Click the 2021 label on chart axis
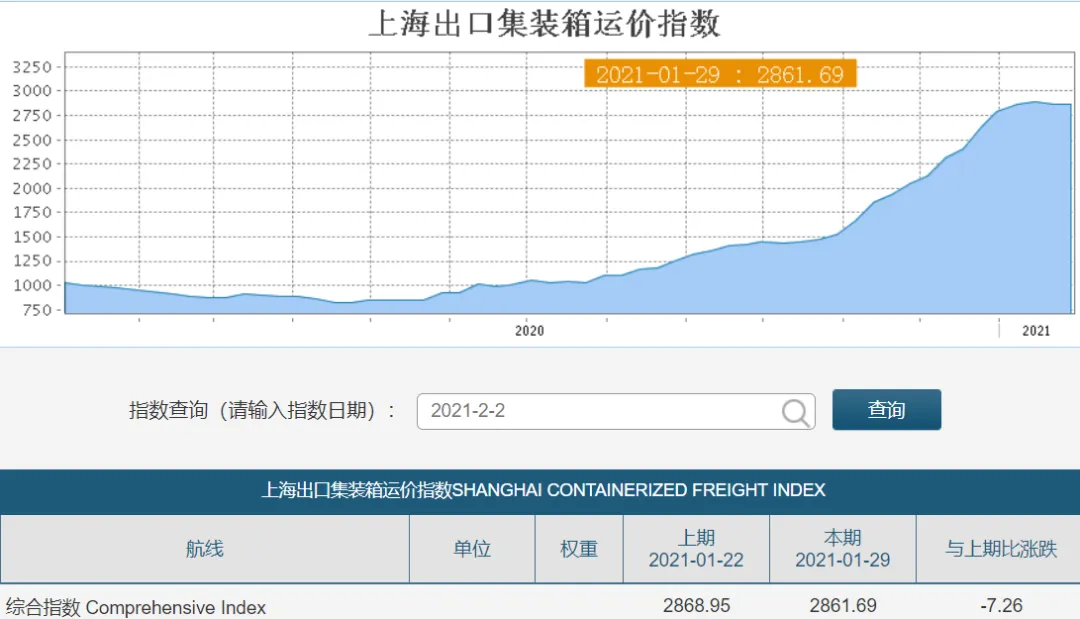The height and width of the screenshot is (619, 1080). click(x=1036, y=331)
